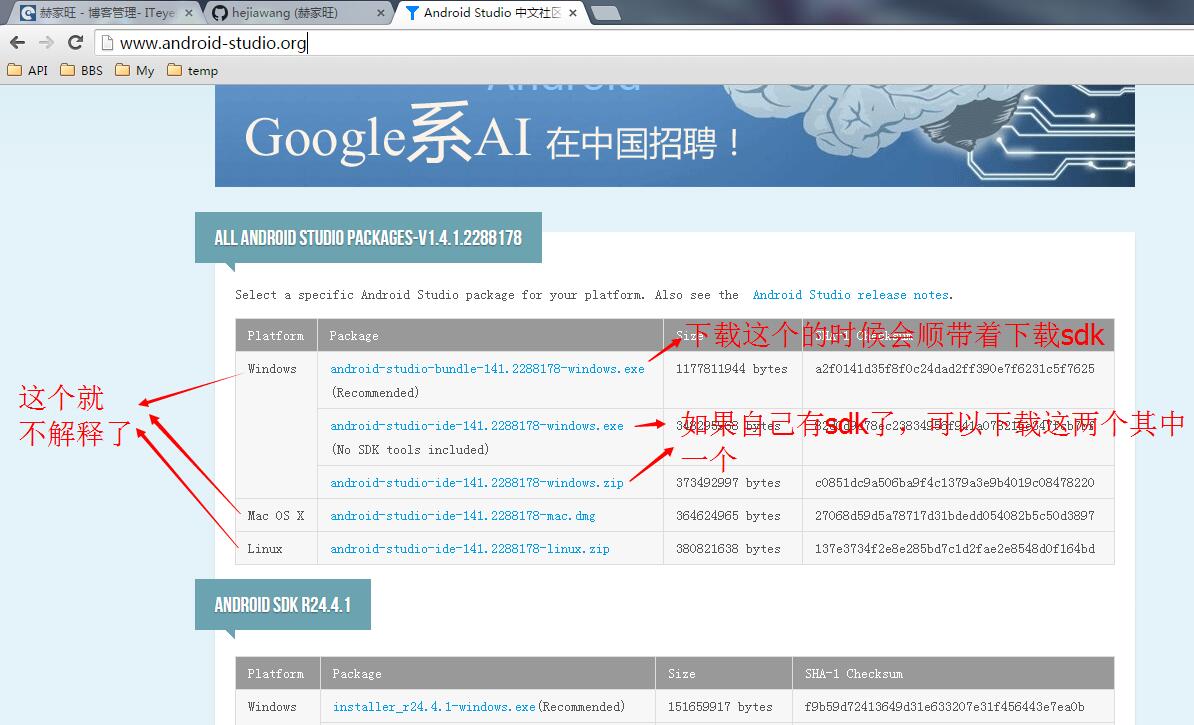Open a new browser tab
Image resolution: width=1194 pixels, height=725 pixels.
click(x=605, y=14)
